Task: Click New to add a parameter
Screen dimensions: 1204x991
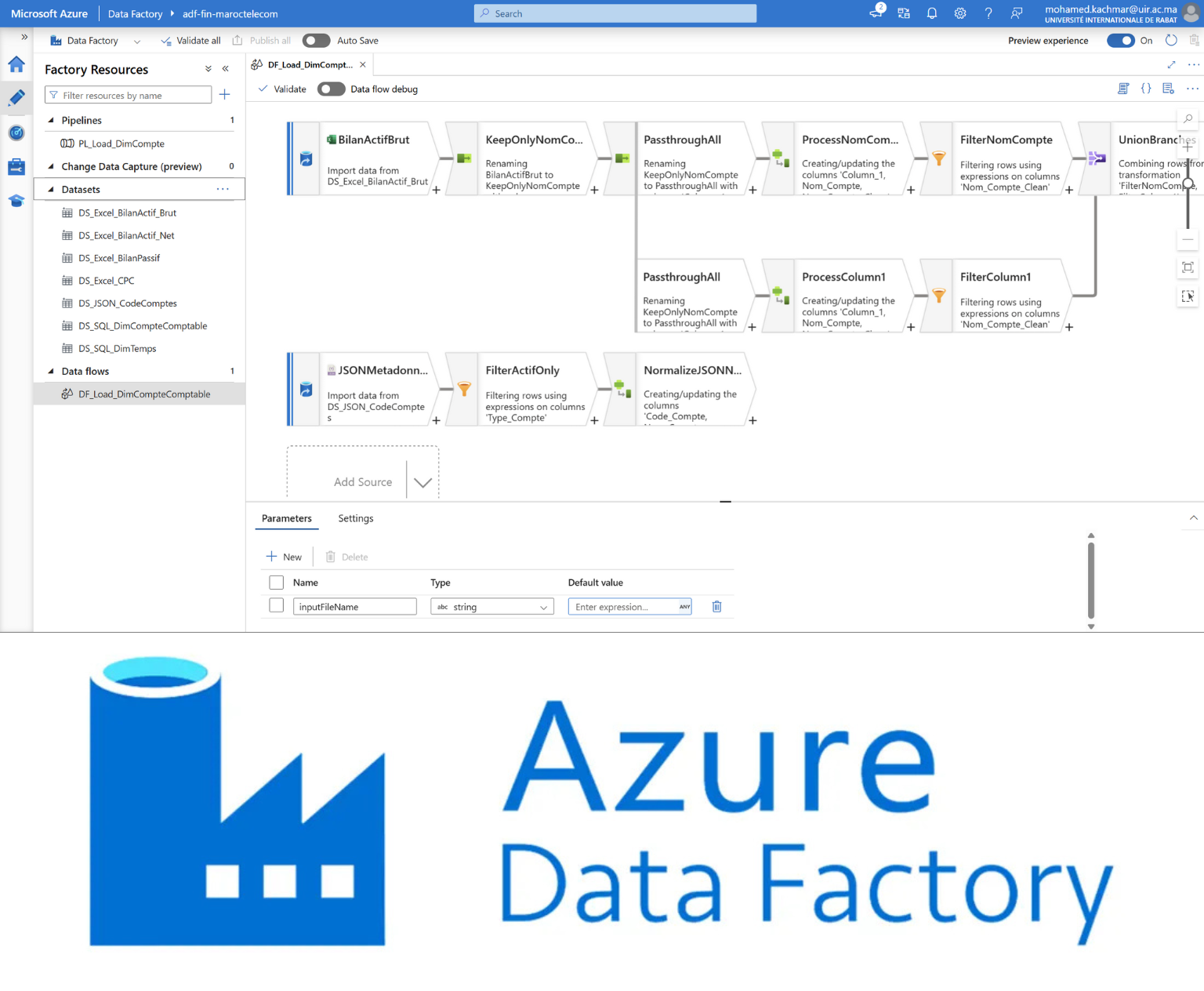Action: [x=284, y=557]
